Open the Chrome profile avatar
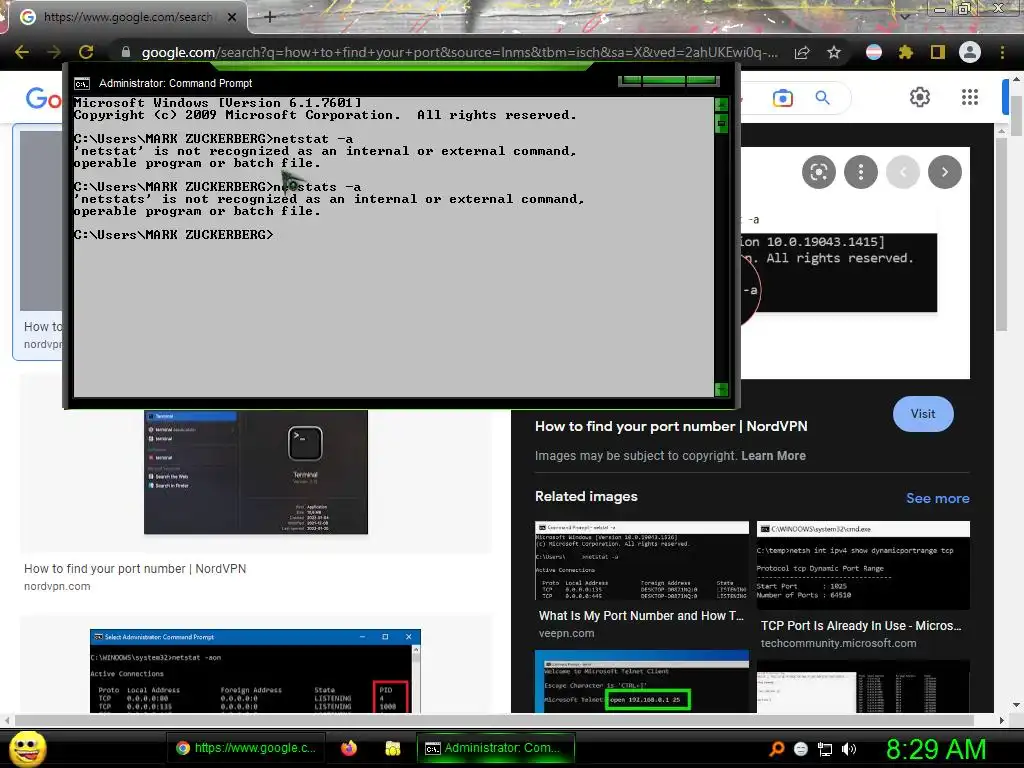This screenshot has height=768, width=1024. click(970, 52)
